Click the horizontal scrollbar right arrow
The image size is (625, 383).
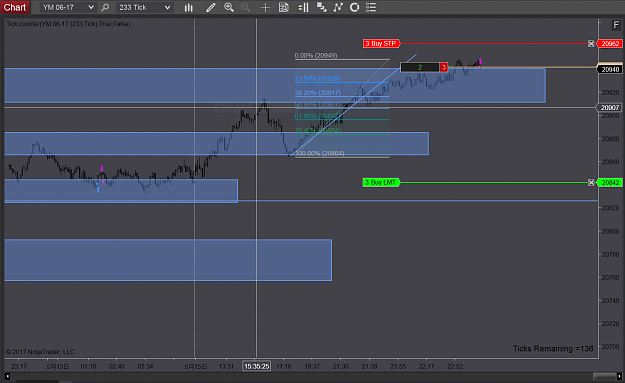coord(619,376)
